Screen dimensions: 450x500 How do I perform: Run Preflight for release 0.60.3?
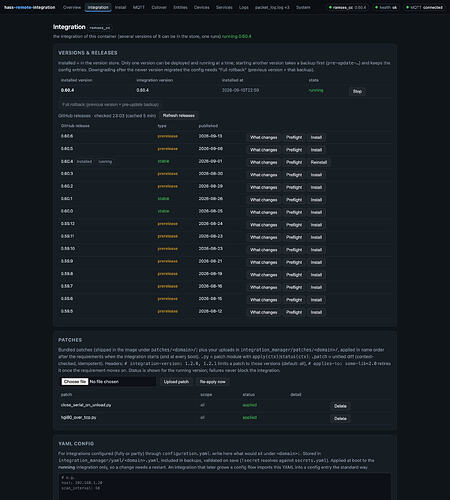point(294,175)
